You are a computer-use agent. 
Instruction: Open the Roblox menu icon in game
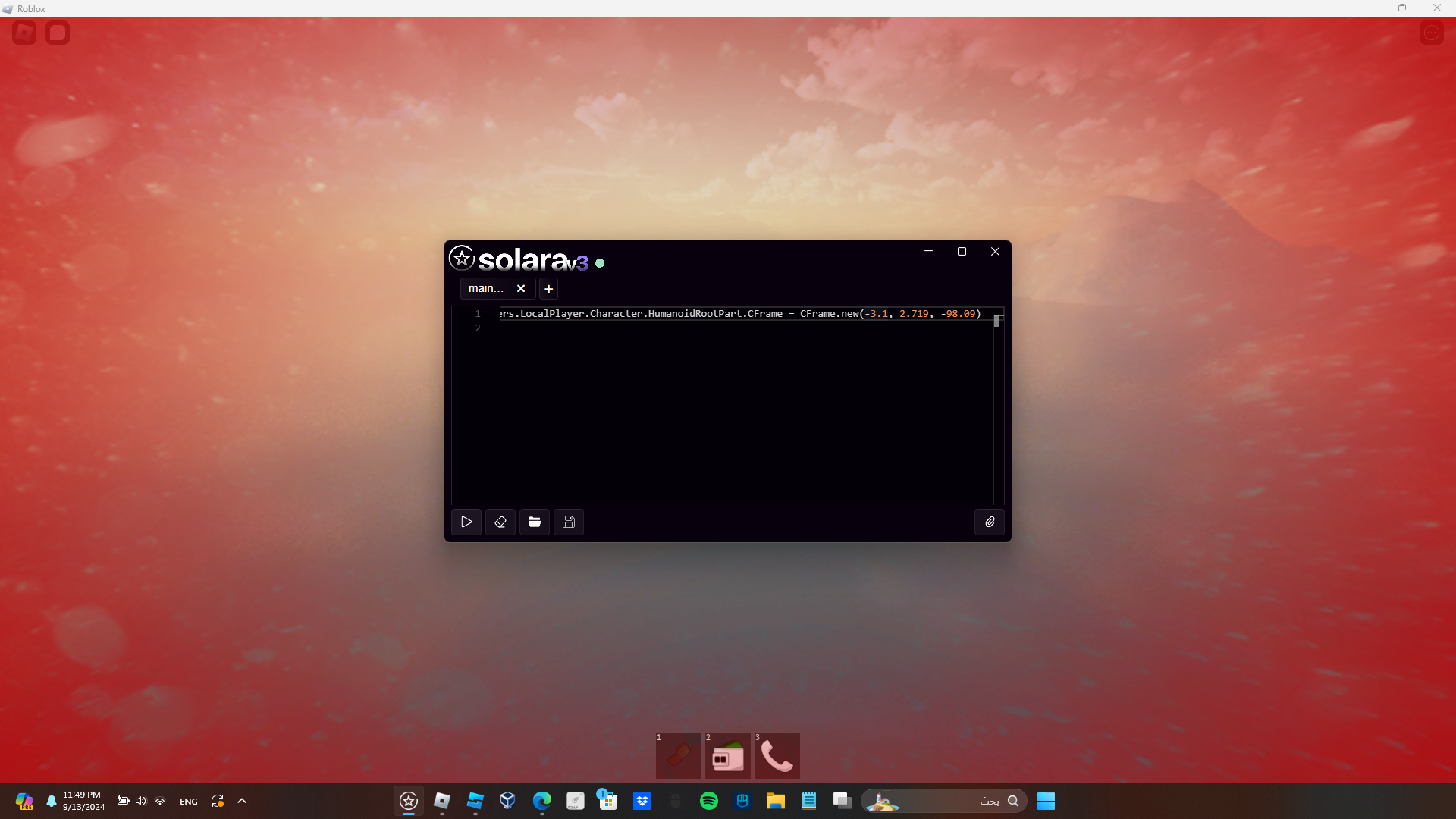[24, 33]
